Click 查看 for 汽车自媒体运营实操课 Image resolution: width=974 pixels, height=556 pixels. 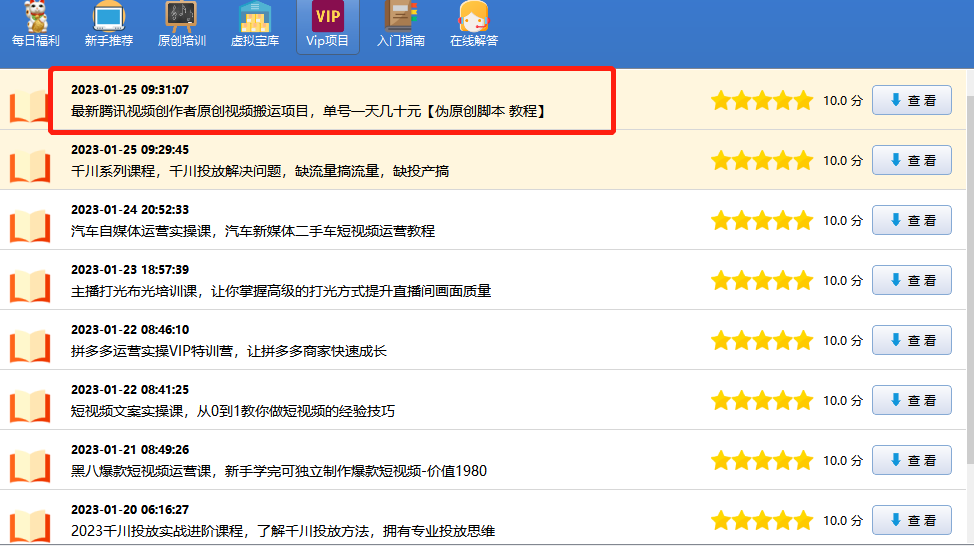pyautogui.click(x=912, y=220)
